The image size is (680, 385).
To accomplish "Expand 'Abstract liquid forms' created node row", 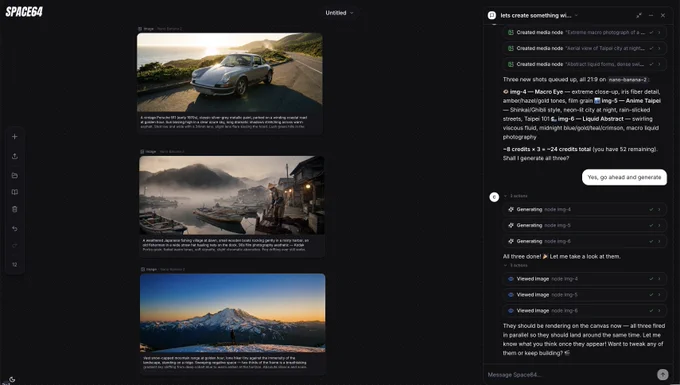I will pos(585,64).
